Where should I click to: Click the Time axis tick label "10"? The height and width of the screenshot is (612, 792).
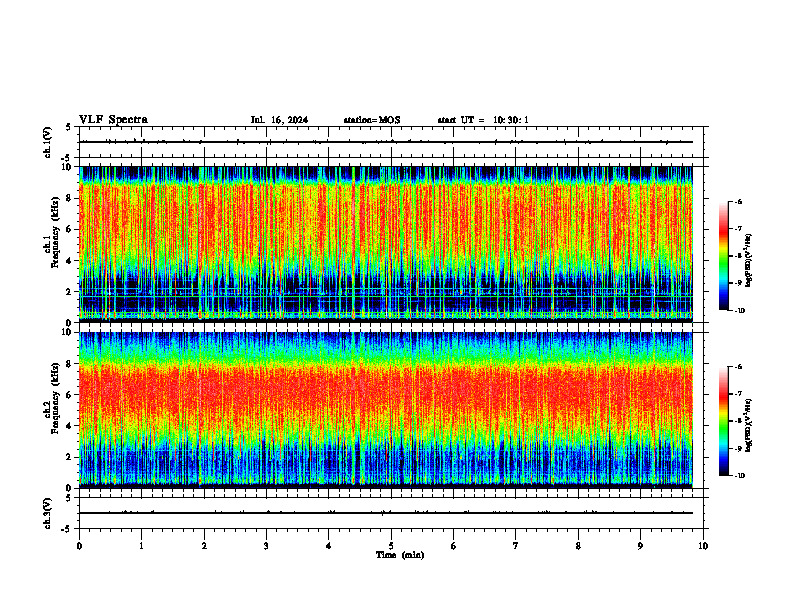coord(703,546)
